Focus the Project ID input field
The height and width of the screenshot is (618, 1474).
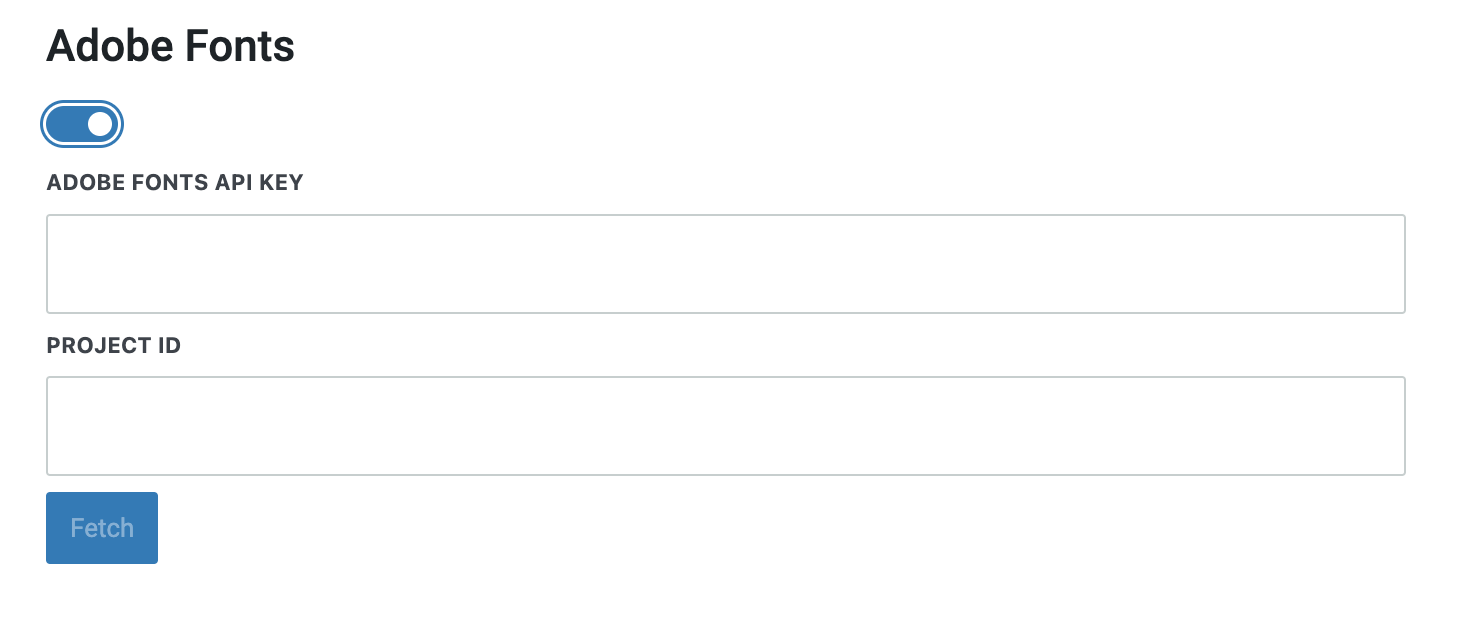coord(725,426)
